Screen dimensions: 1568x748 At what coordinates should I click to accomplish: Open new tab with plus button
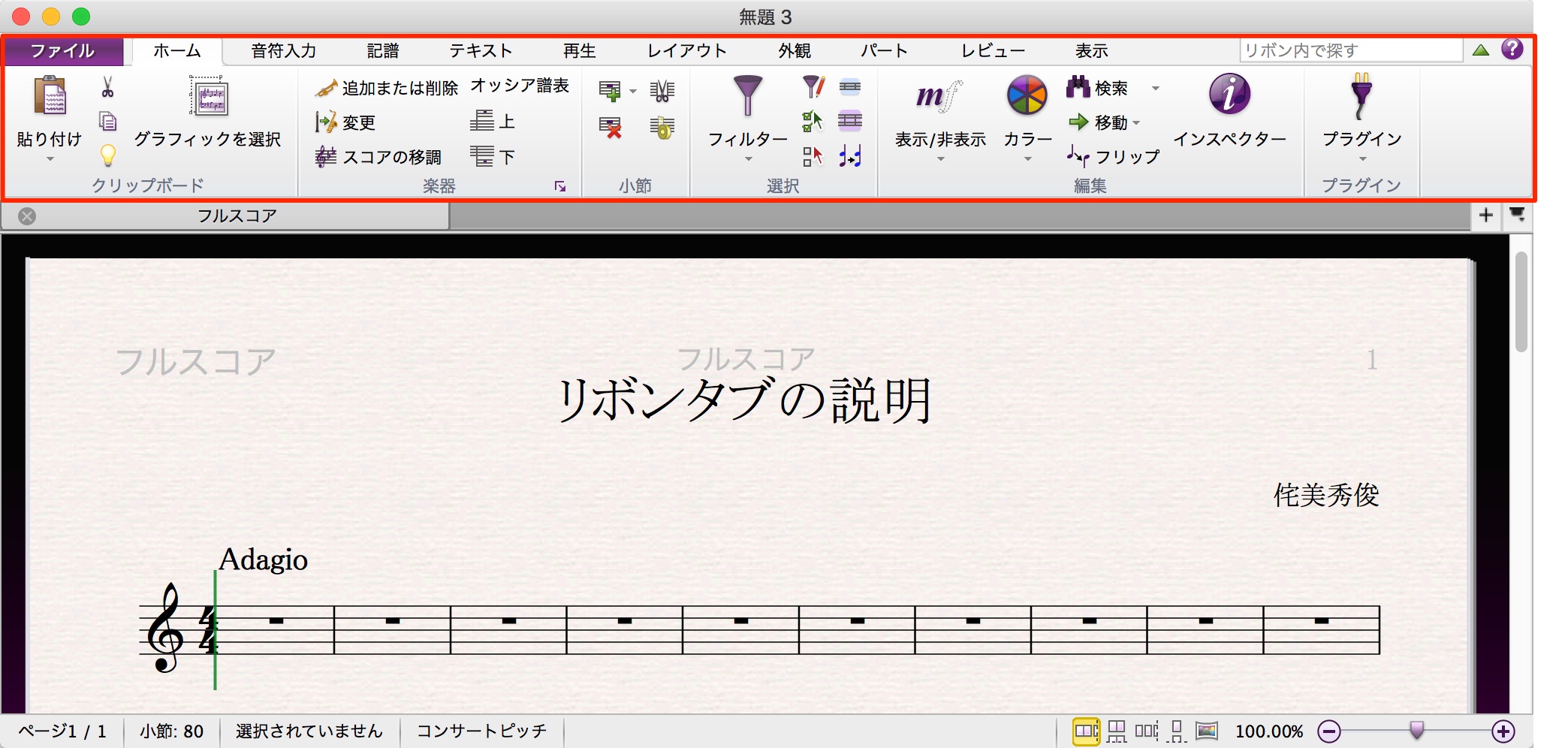[x=1485, y=216]
